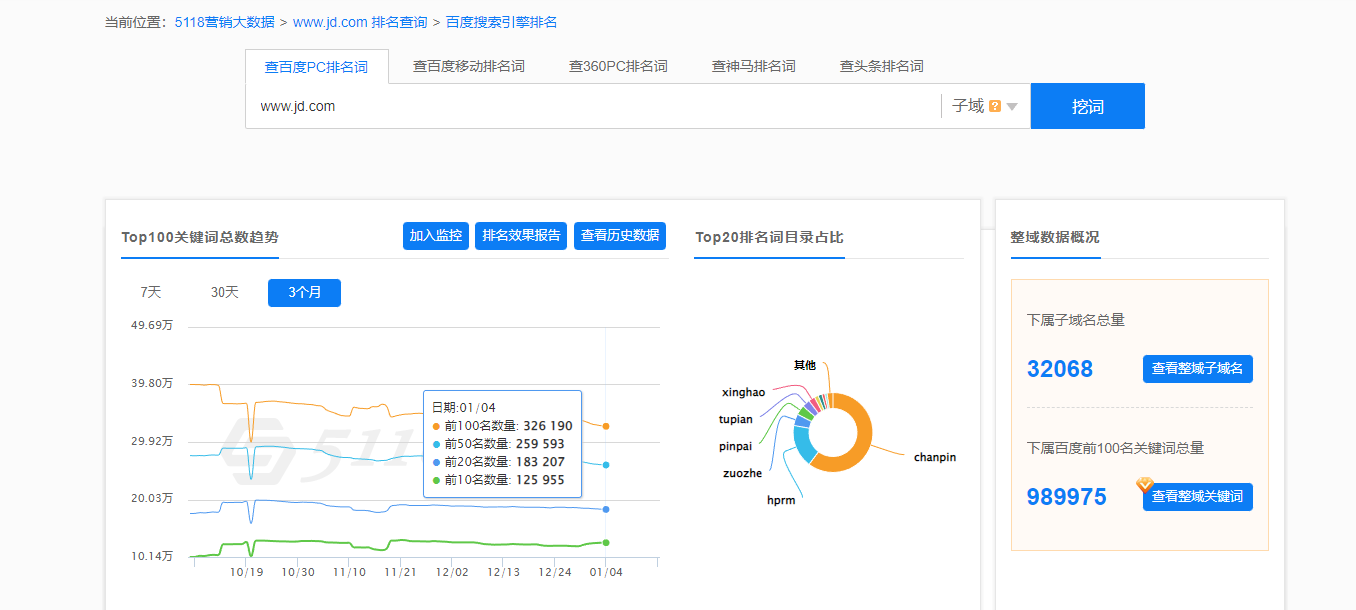Click the xinghao chart label

click(x=743, y=392)
